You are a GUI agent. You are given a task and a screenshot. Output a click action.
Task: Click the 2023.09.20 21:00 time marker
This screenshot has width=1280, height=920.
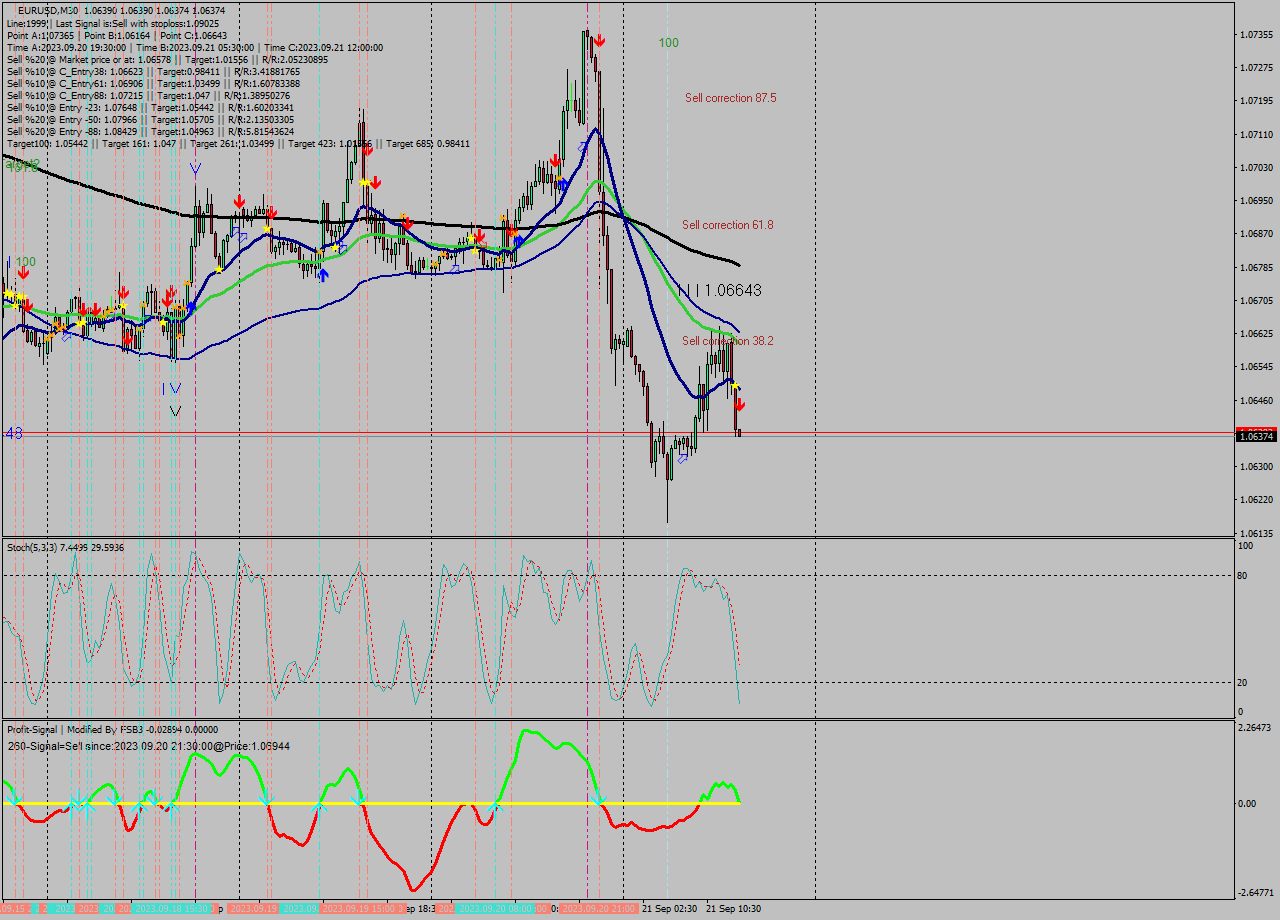pyautogui.click(x=598, y=908)
